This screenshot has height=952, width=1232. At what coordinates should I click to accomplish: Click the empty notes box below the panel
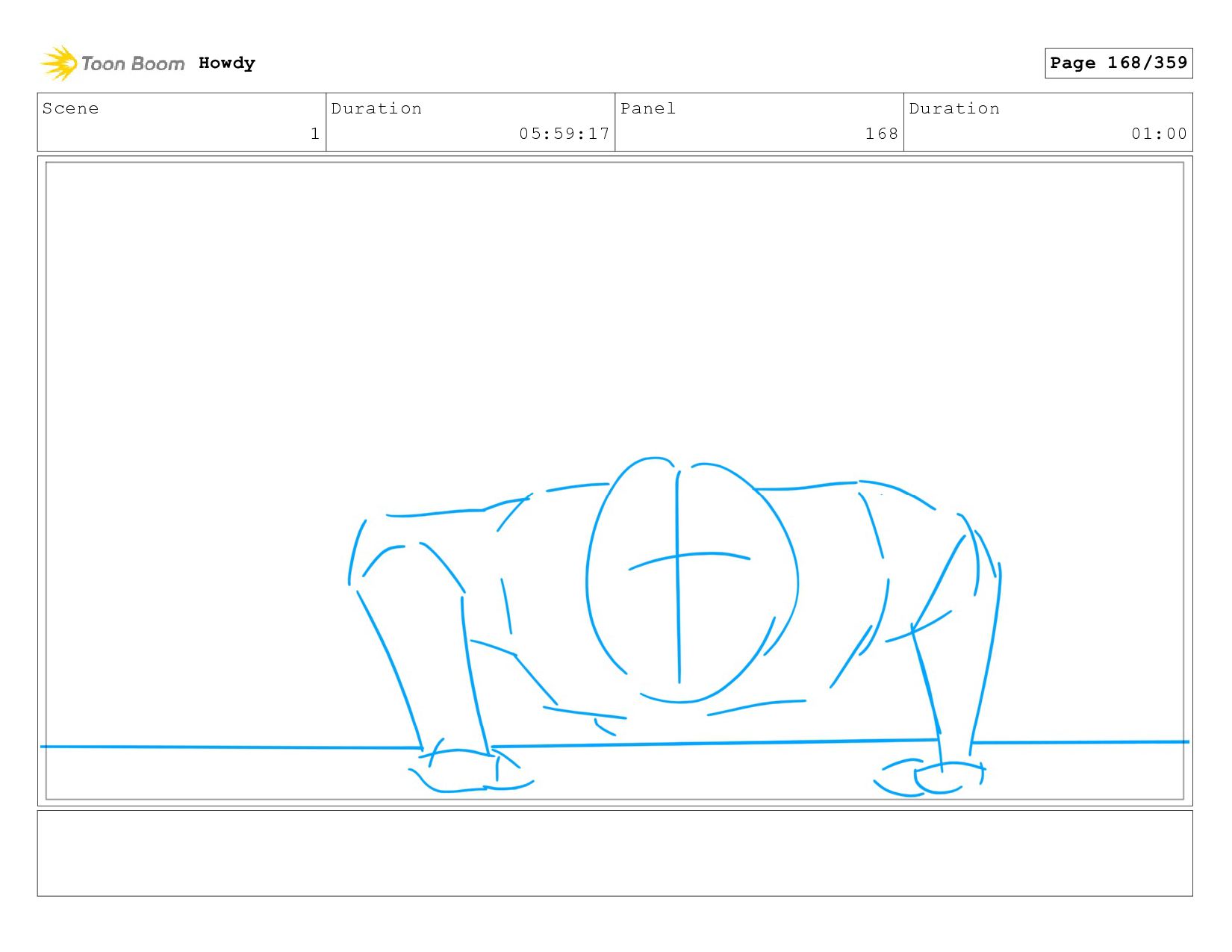[615, 853]
